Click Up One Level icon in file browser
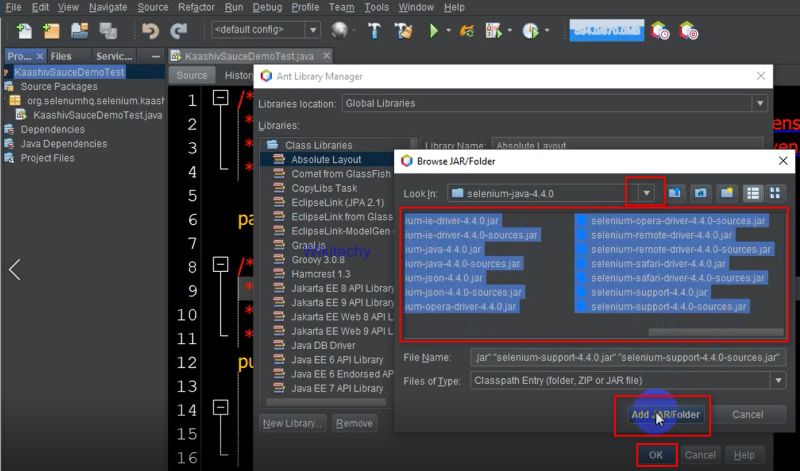 675,193
